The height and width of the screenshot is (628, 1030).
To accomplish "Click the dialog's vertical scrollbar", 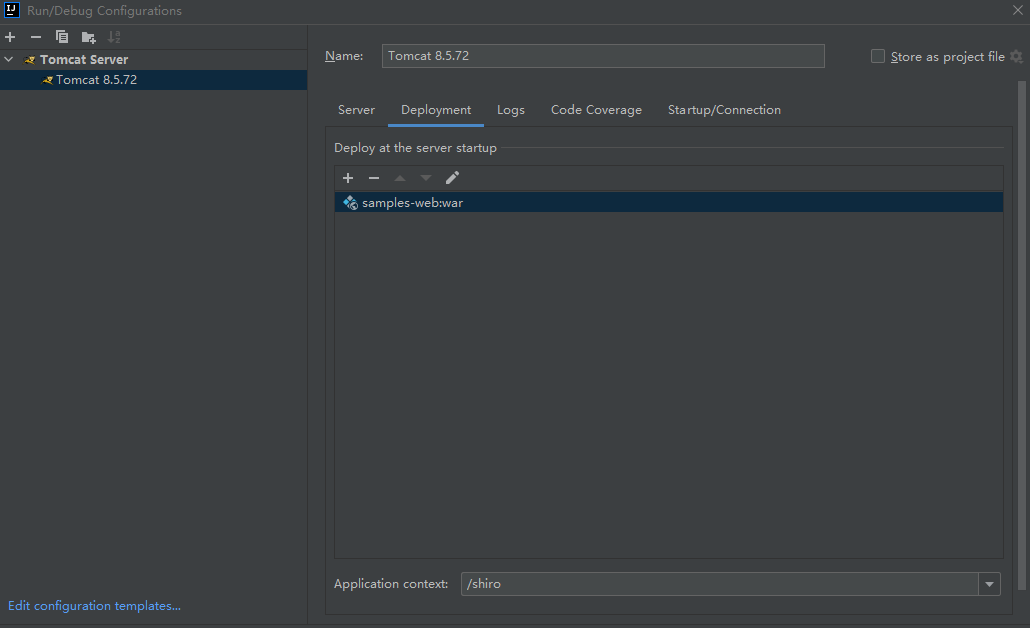I will (1021, 335).
